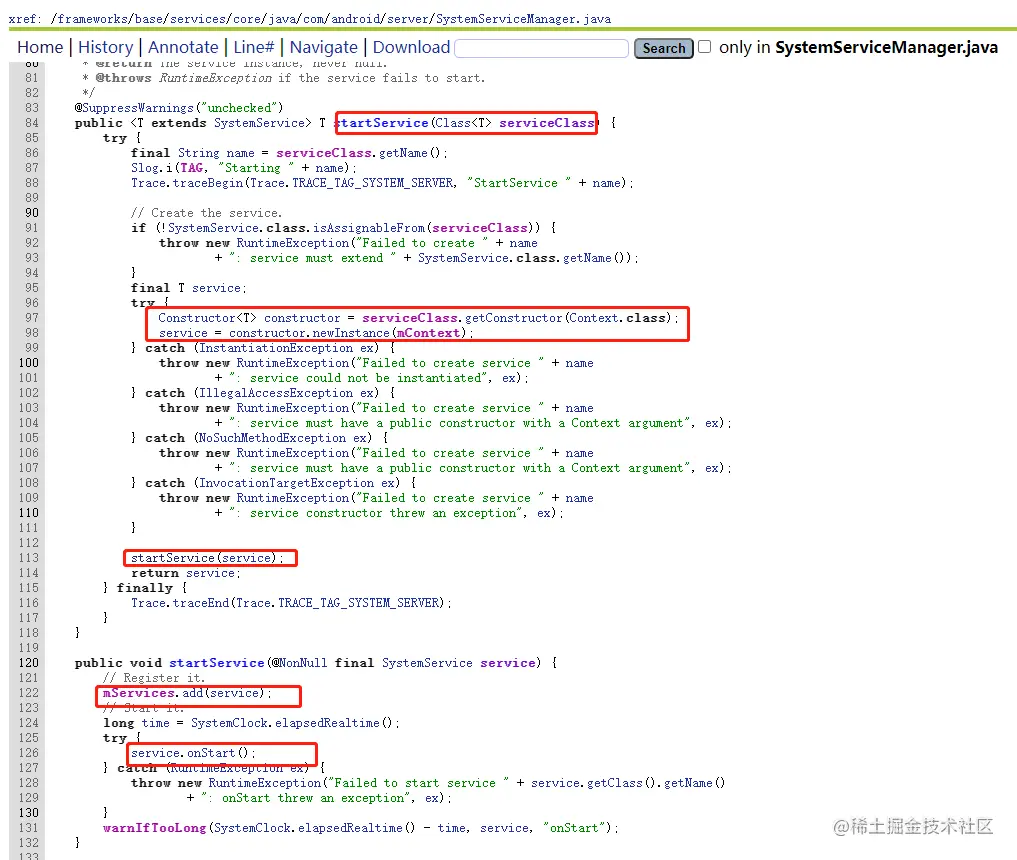Viewport: 1017px width, 860px height.
Task: Jump to line number 97
Action: pyautogui.click(x=32, y=318)
